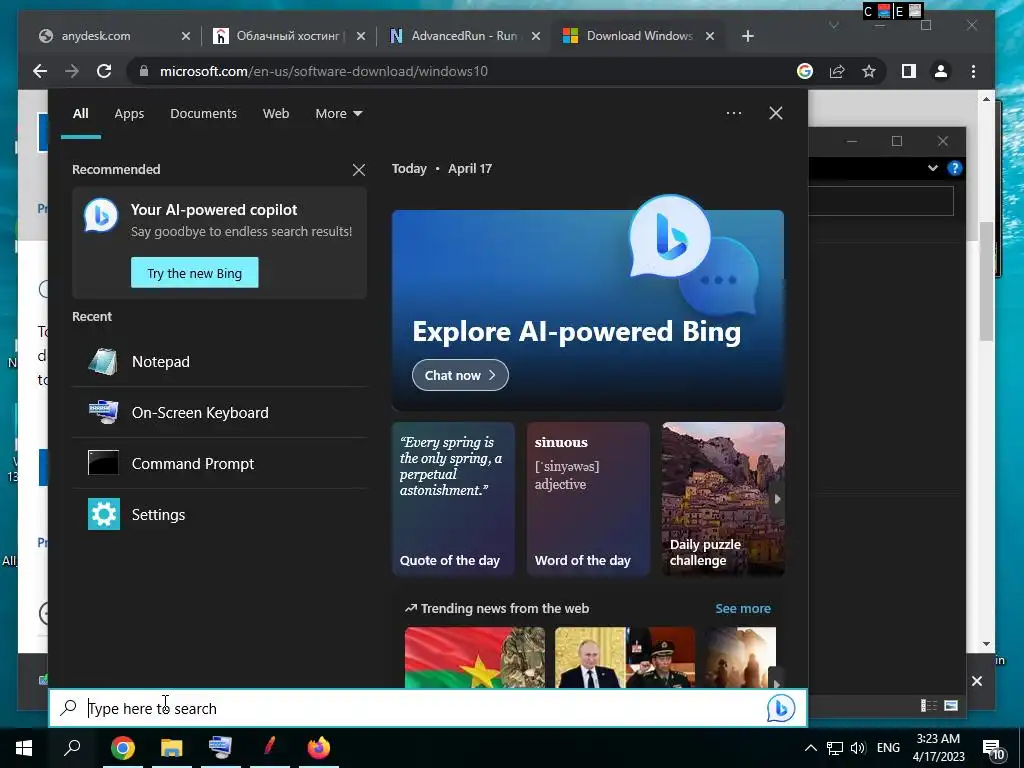Open Chrome profile avatar menu

pyautogui.click(x=940, y=71)
